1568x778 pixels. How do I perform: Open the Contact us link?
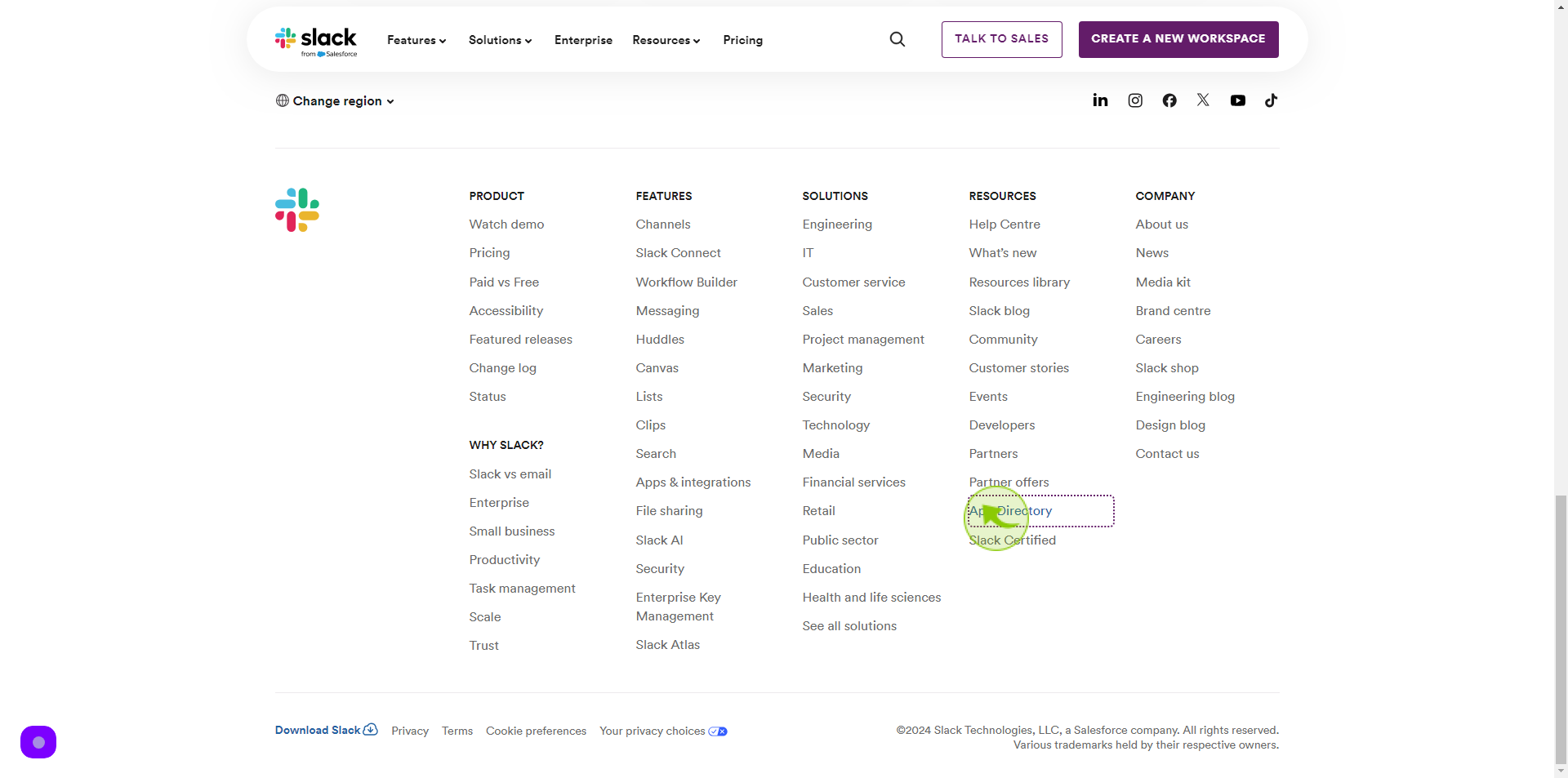click(x=1168, y=454)
